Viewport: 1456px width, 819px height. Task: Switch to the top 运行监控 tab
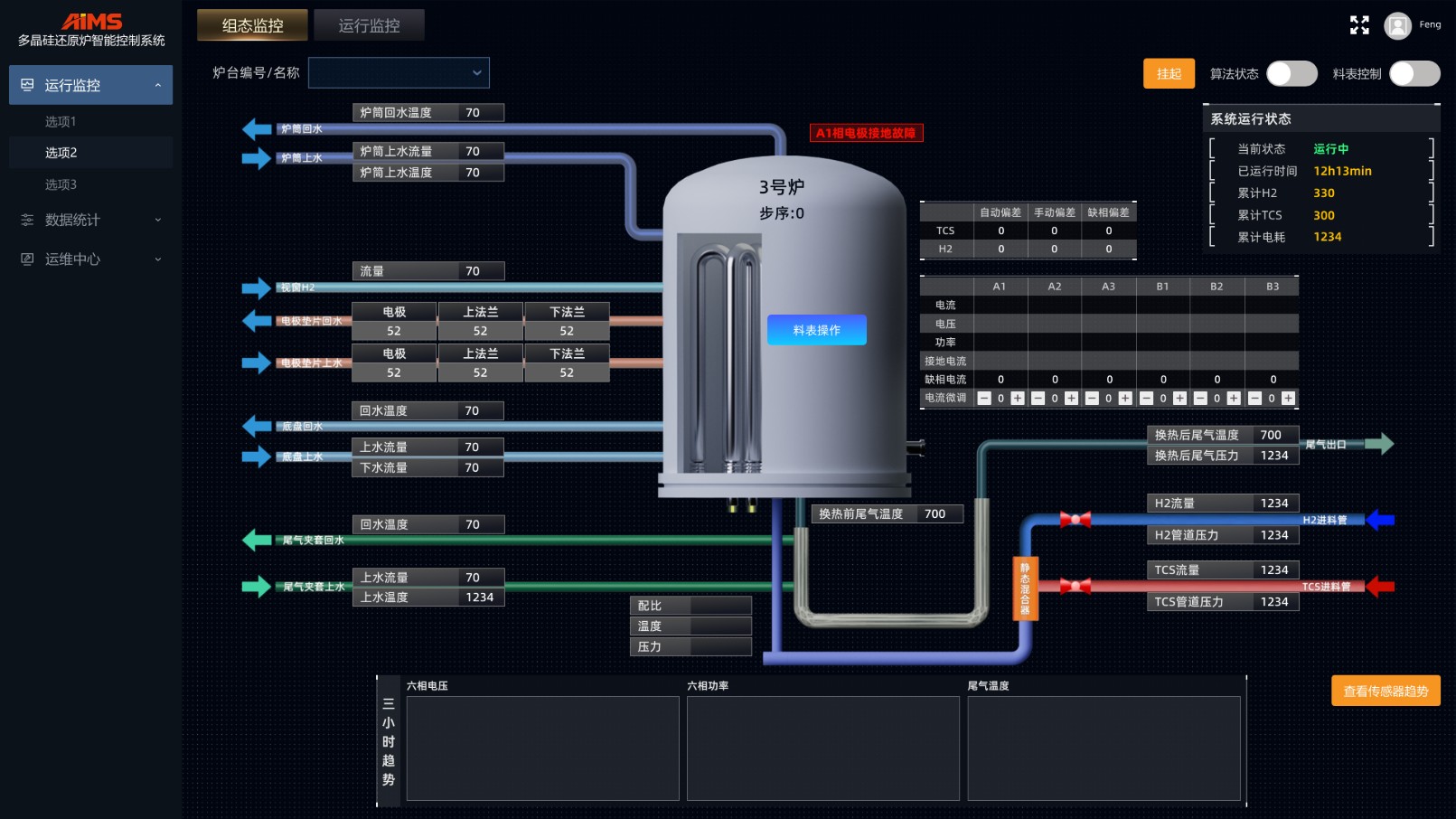[369, 25]
